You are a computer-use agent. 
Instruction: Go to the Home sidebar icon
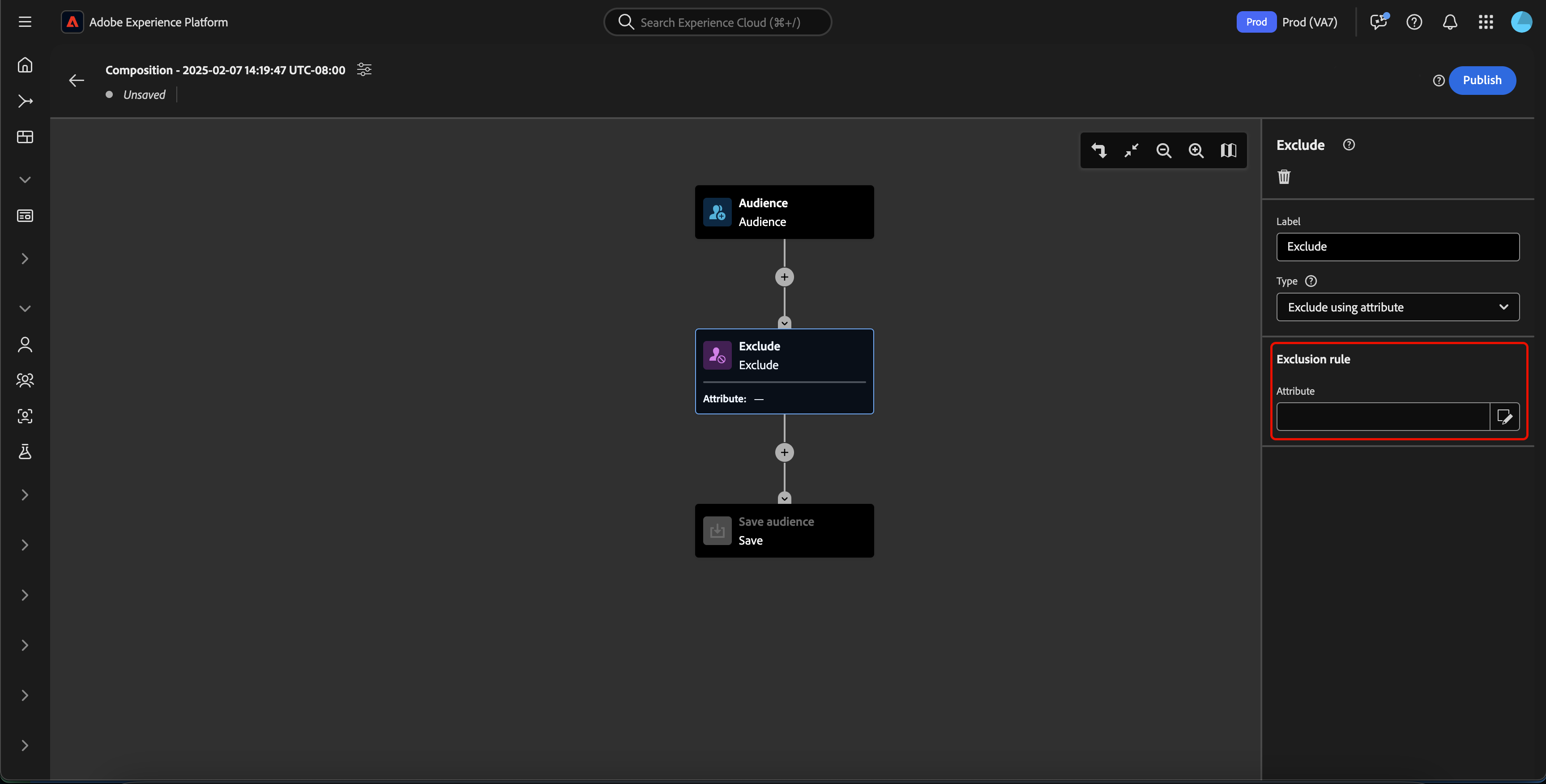tap(25, 65)
